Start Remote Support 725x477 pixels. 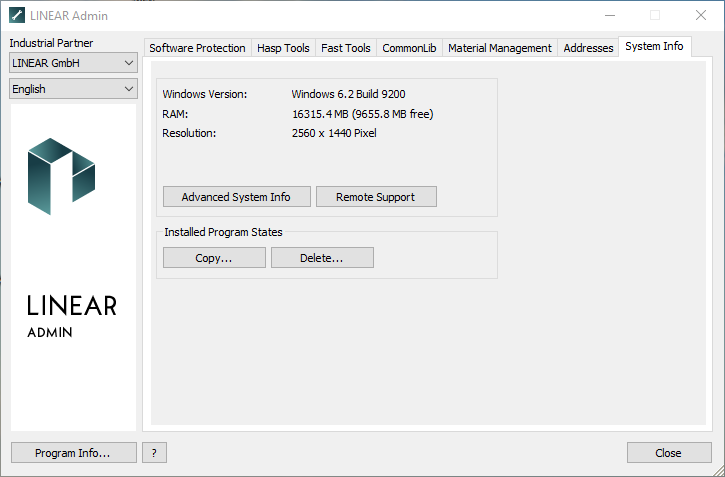point(376,197)
